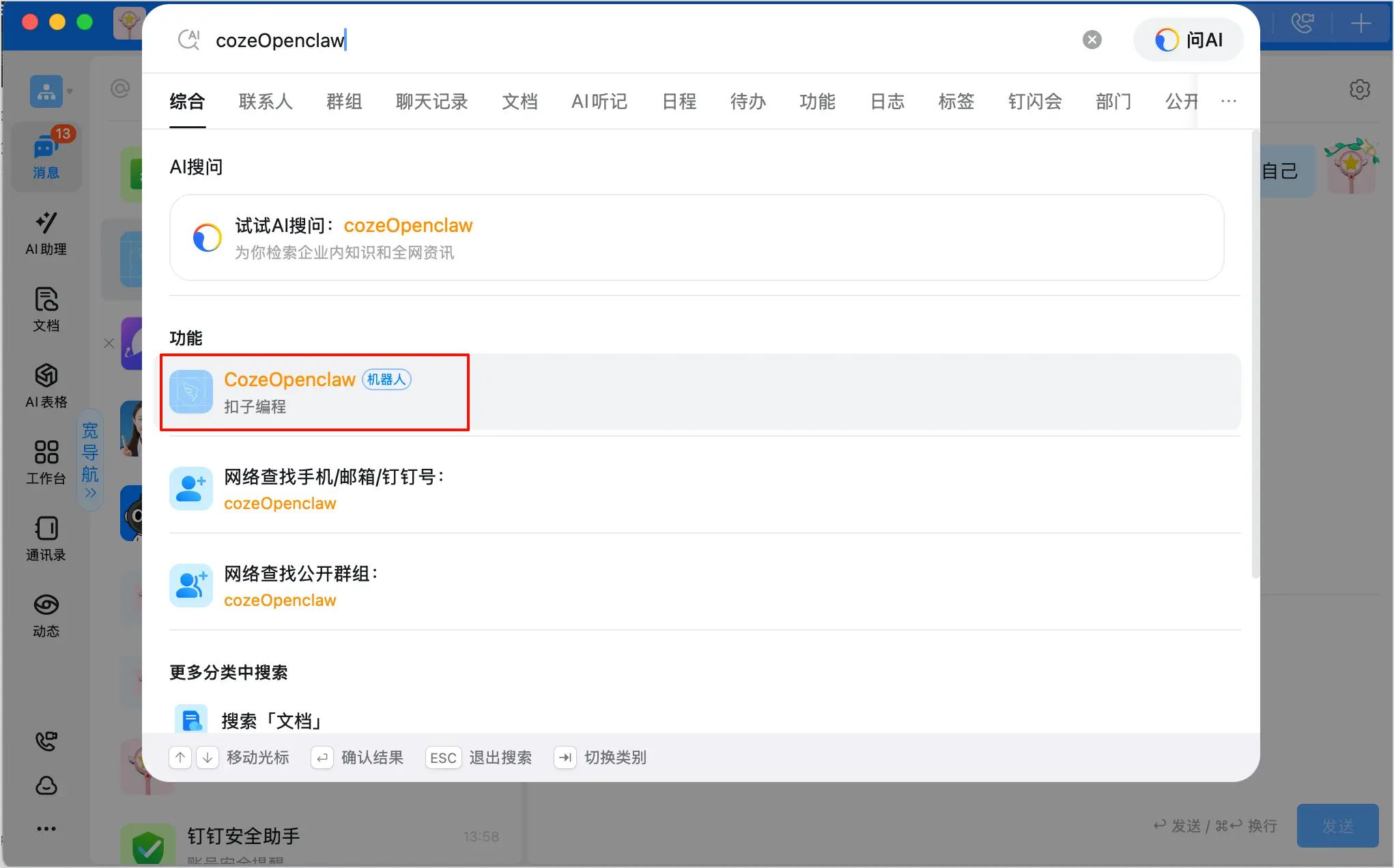Focus the cozeOpenclaw search input
Image resolution: width=1394 pixels, height=868 pixels.
point(642,40)
